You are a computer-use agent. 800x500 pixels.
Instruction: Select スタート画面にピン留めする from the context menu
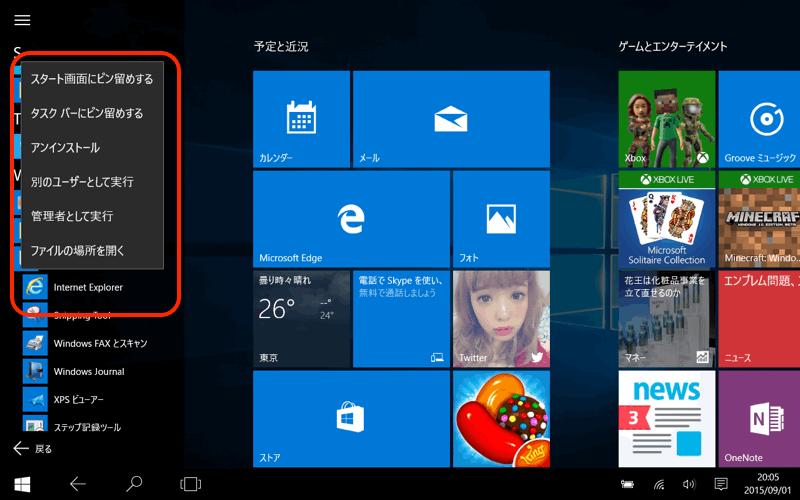[92, 79]
